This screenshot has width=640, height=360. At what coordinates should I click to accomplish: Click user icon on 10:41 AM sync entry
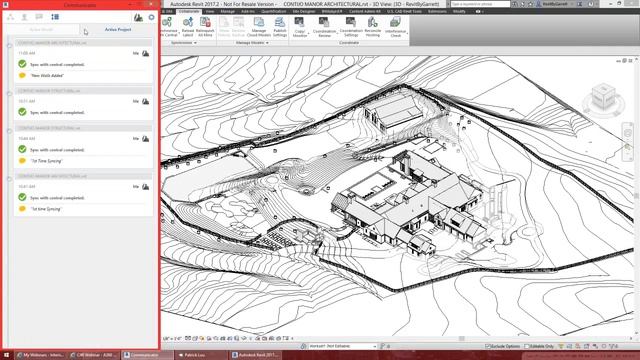click(x=145, y=187)
